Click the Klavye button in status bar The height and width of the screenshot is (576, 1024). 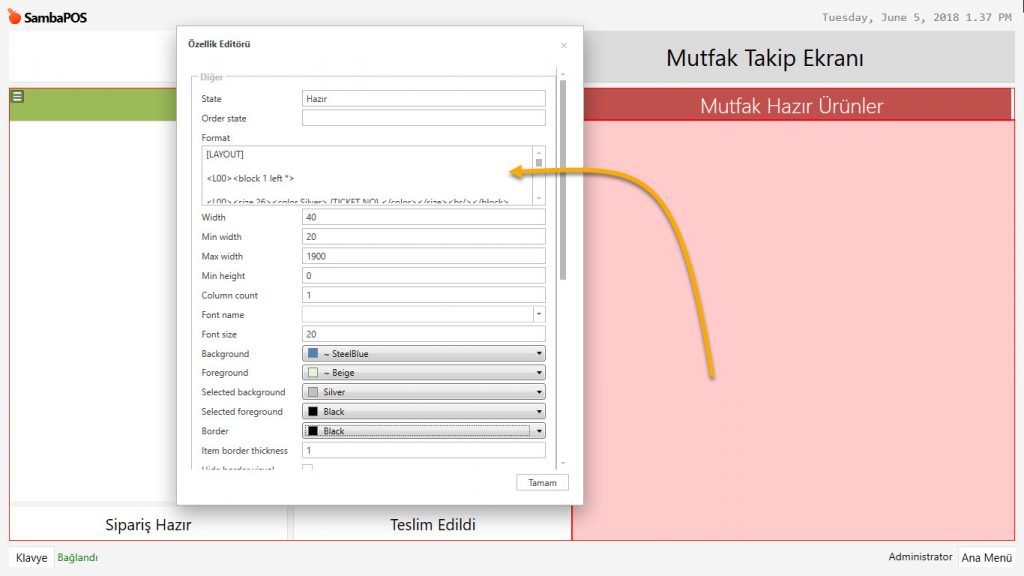(x=31, y=558)
